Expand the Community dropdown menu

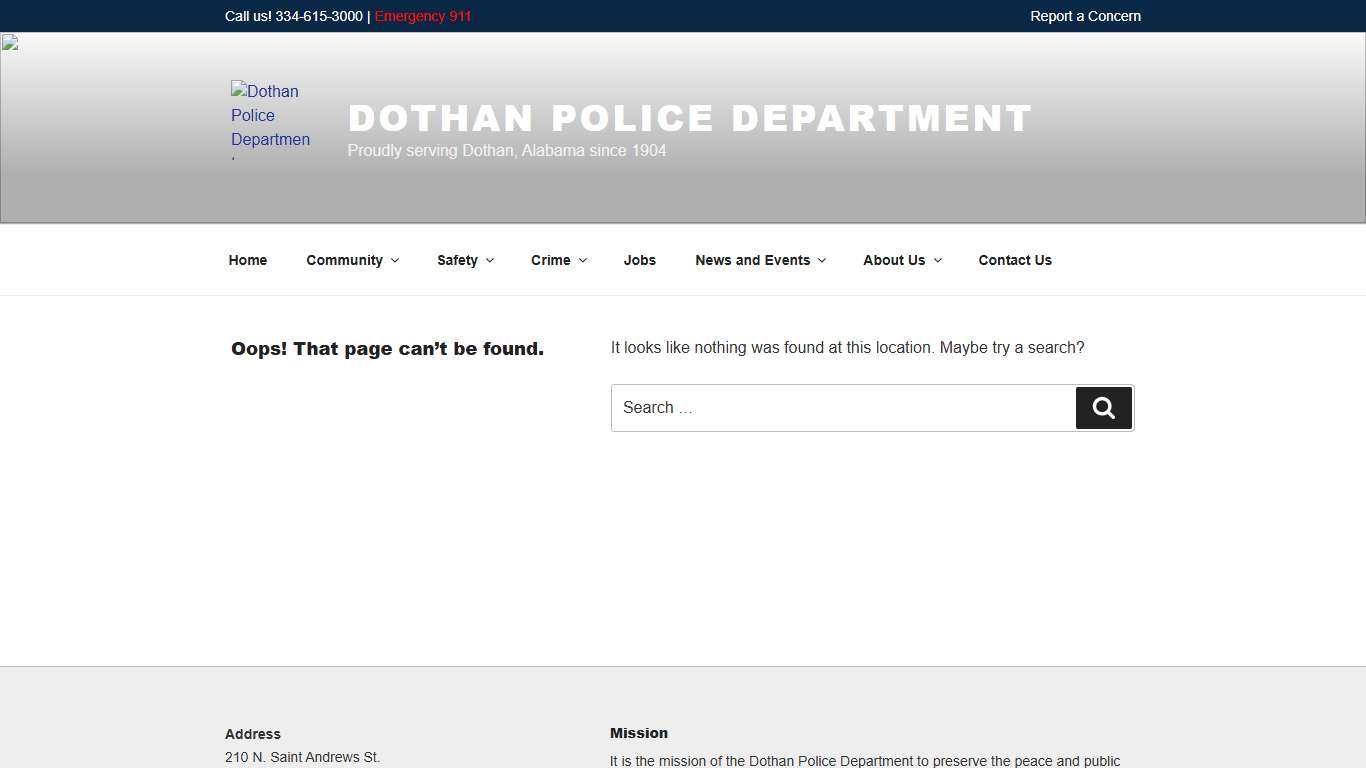coord(351,260)
